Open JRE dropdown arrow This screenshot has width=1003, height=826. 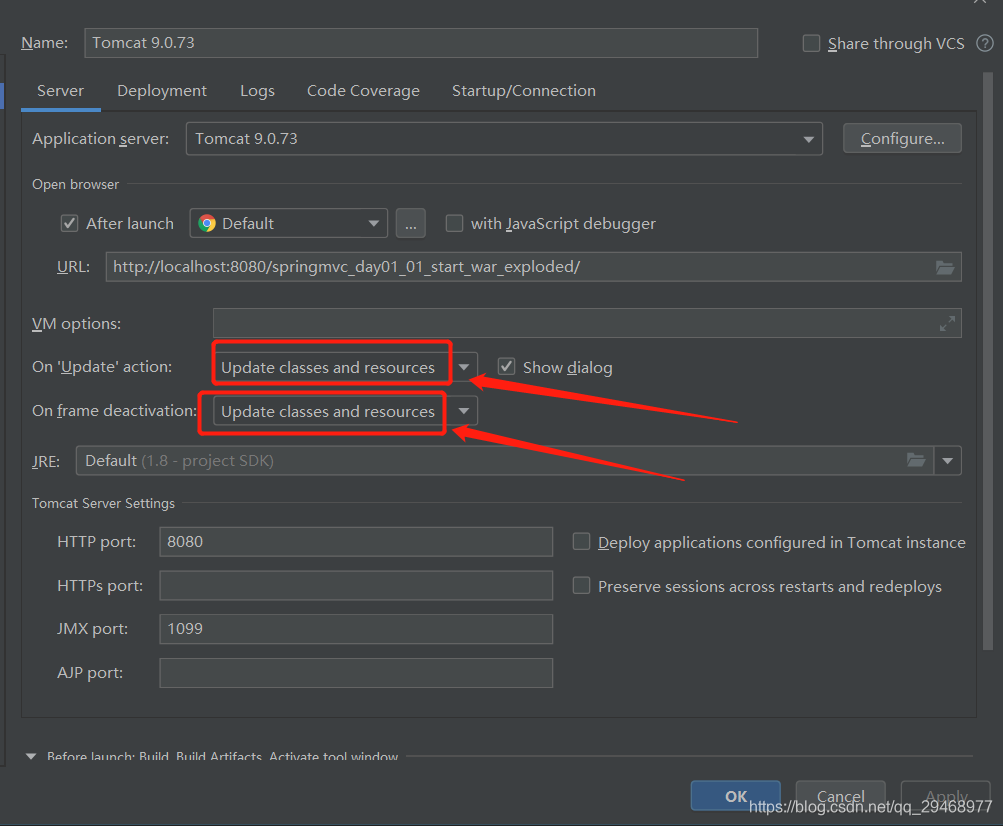click(x=947, y=461)
